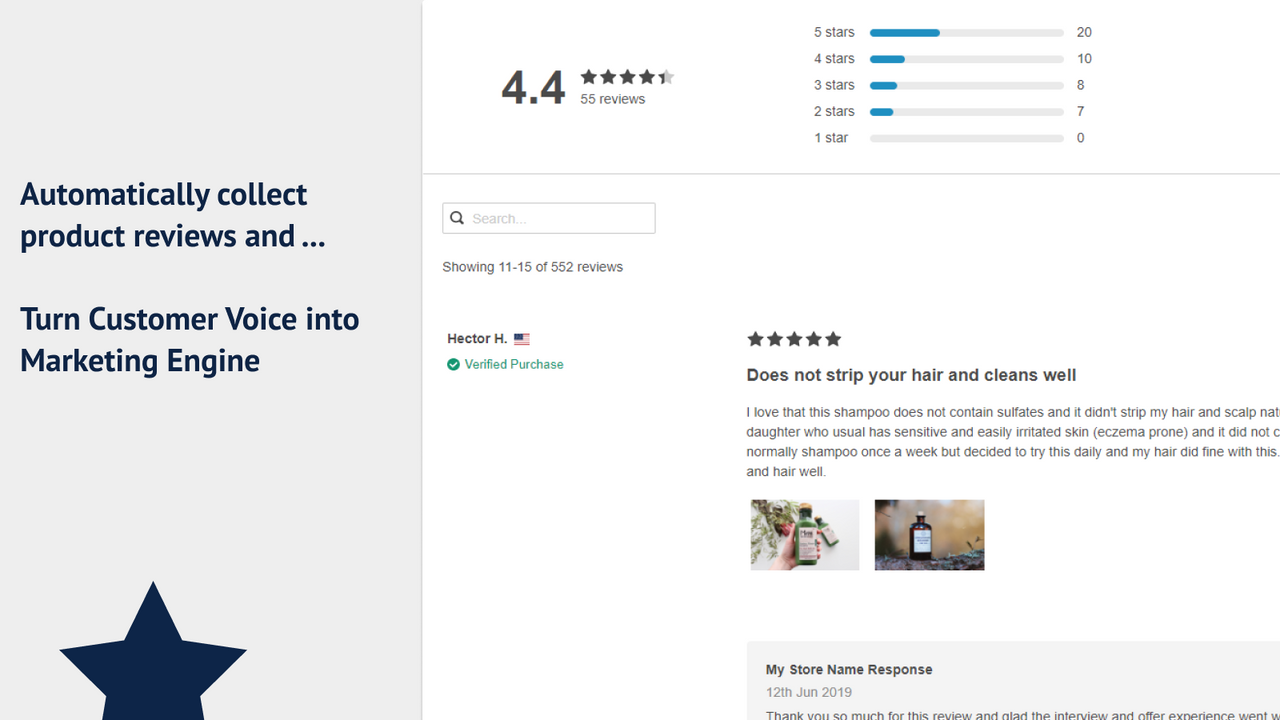1280x720 pixels.
Task: Click the '1 star' label
Action: (x=831, y=138)
